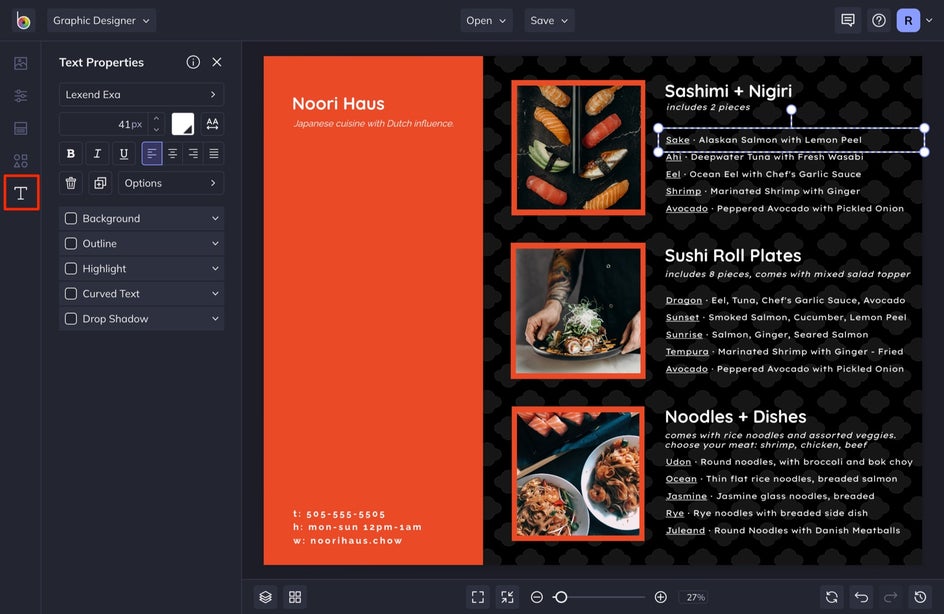Image resolution: width=944 pixels, height=614 pixels.
Task: Open the Graphic Designer mode dropdown
Action: tap(101, 20)
